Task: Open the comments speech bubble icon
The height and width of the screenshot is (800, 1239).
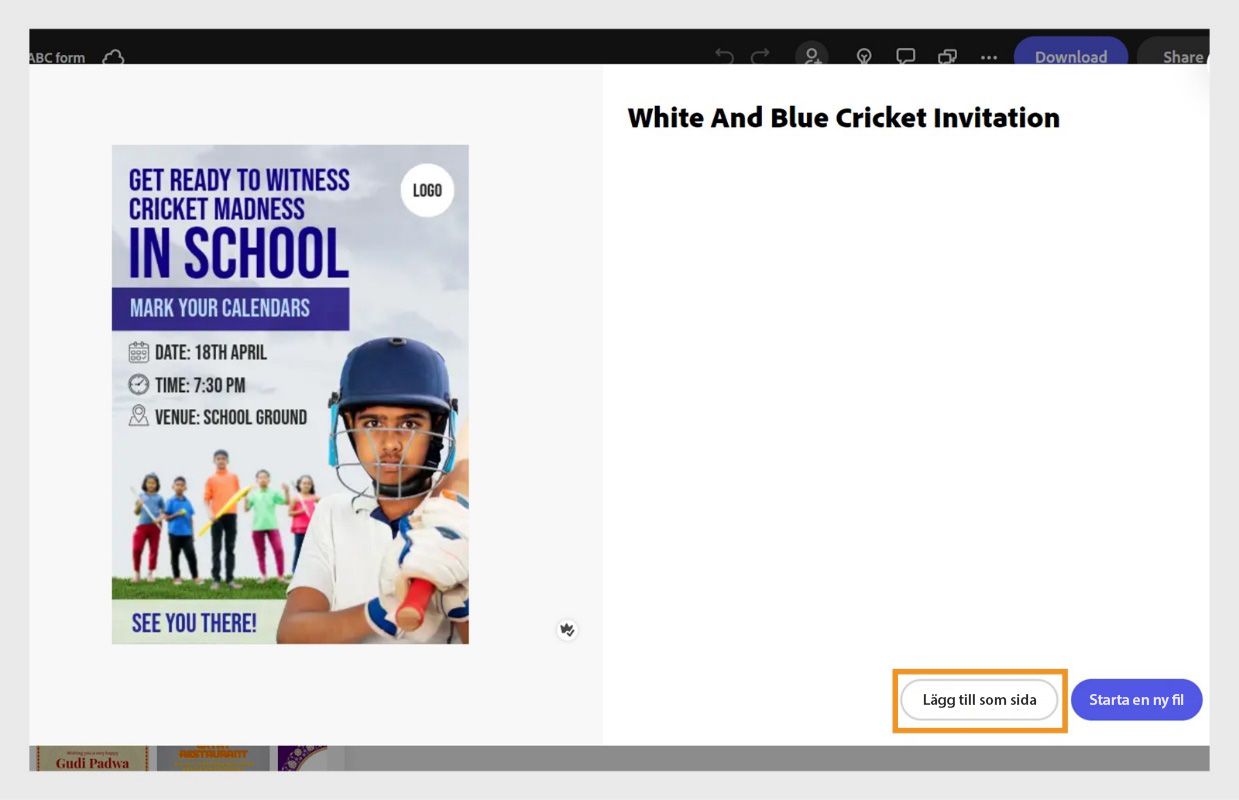Action: [905, 57]
